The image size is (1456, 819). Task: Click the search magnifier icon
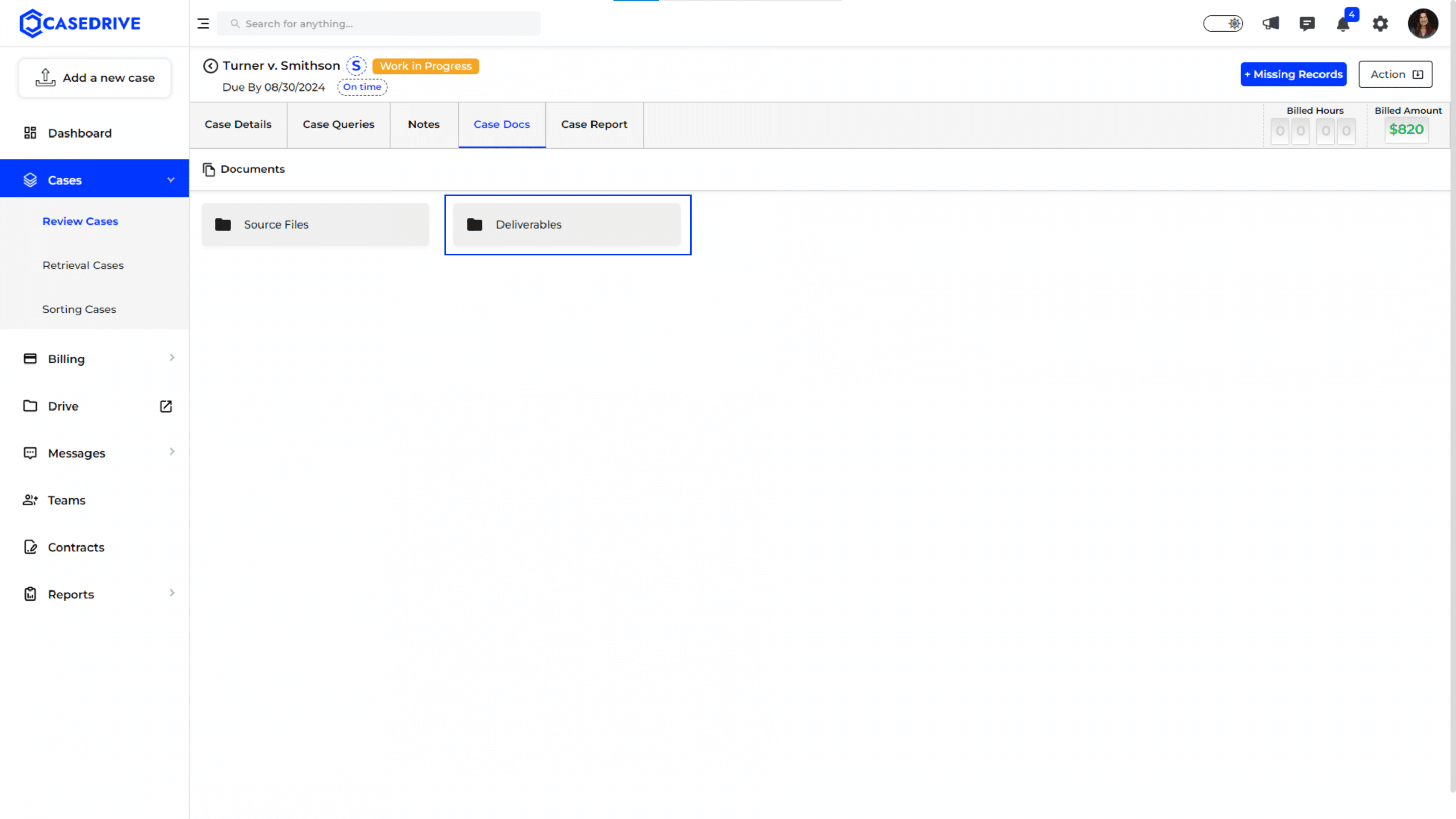[235, 24]
